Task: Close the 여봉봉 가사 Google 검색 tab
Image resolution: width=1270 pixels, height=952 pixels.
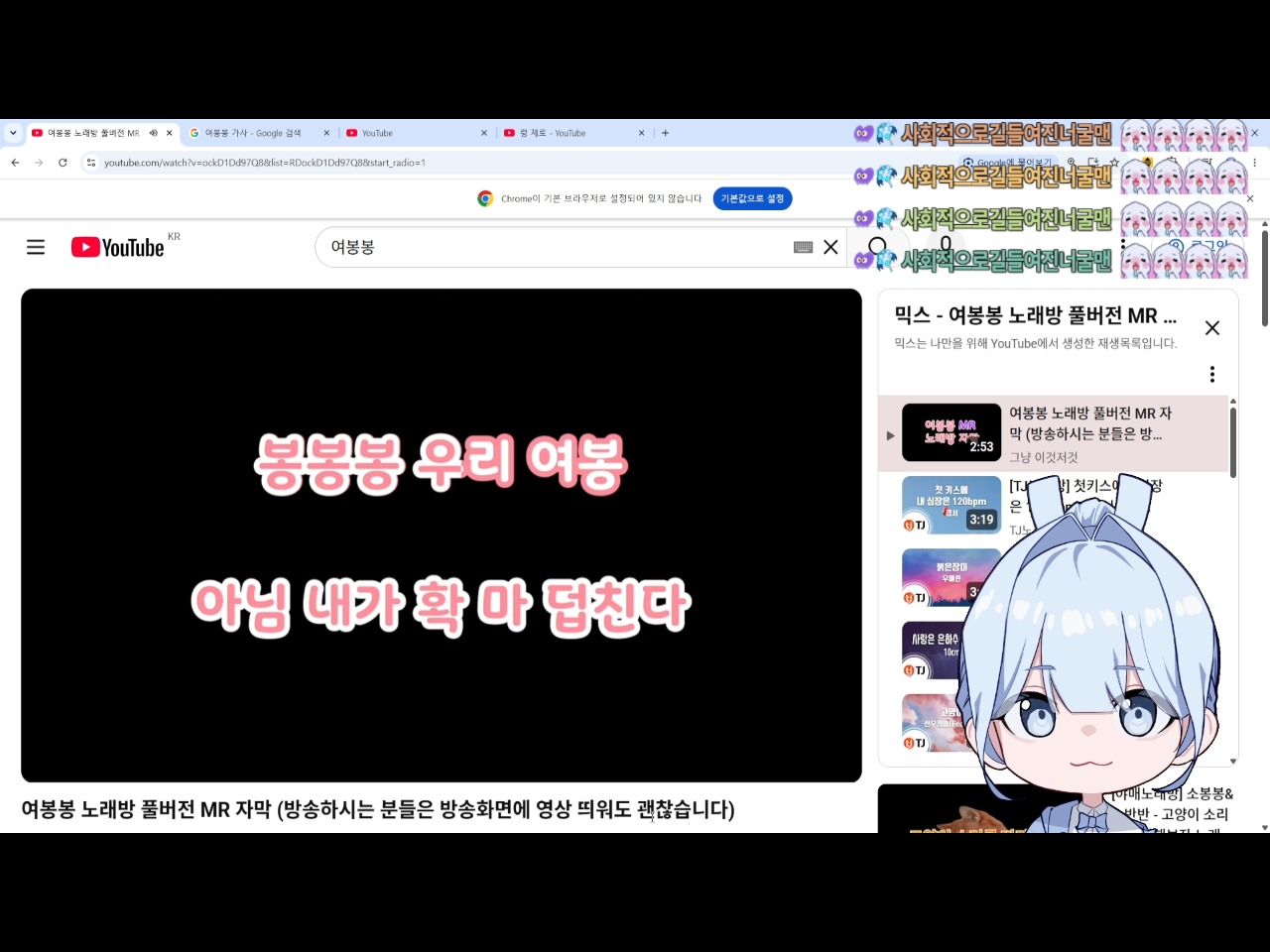Action: 326,133
